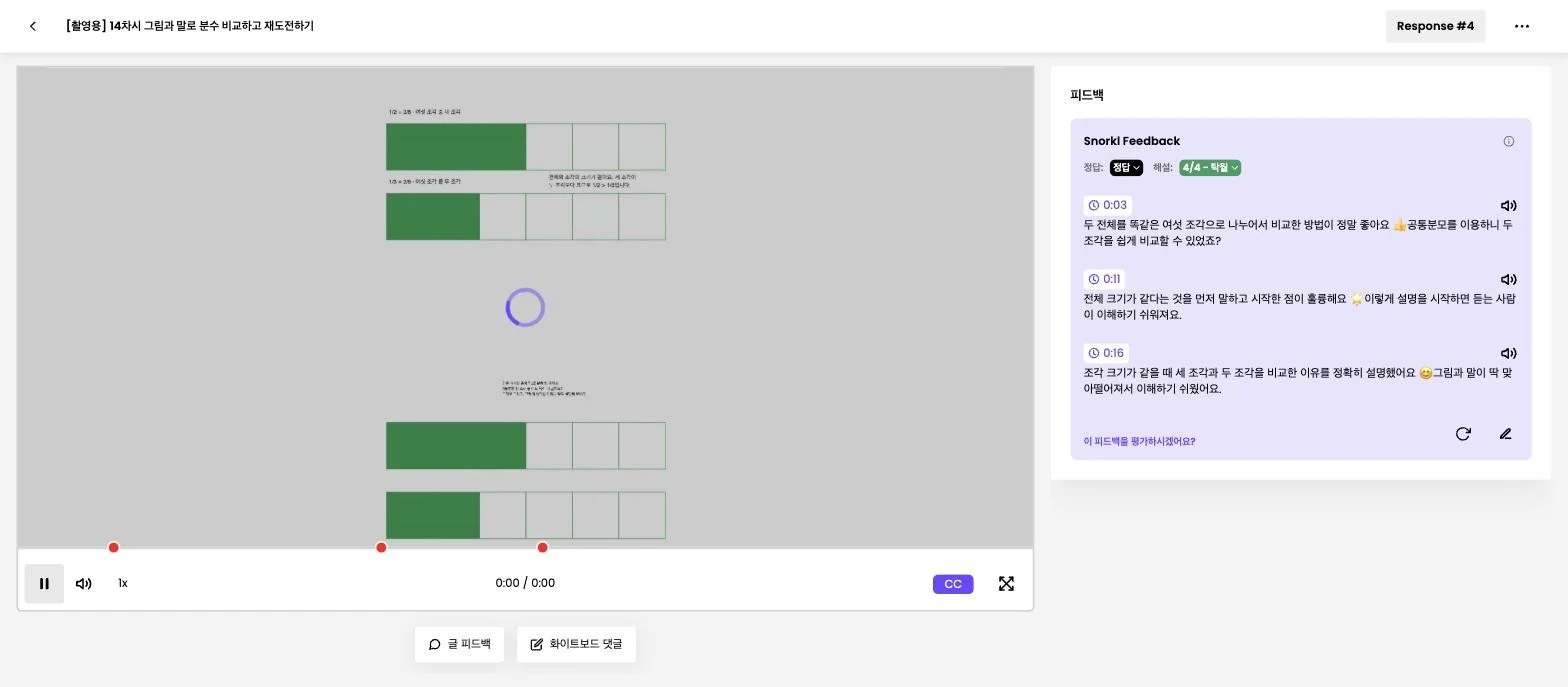This screenshot has height=687, width=1568.
Task: Change the 1x playback speed
Action: tap(123, 583)
